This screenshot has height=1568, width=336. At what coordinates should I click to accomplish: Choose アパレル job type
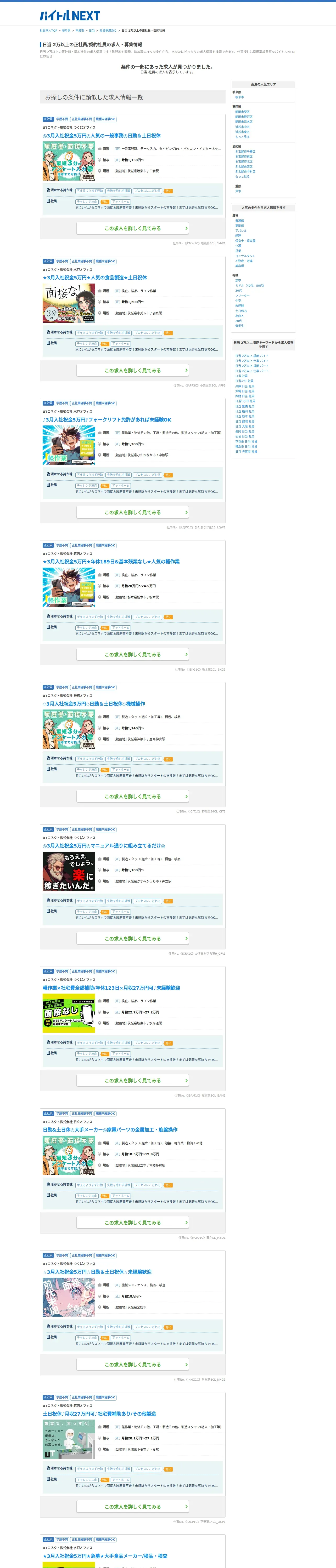tap(241, 231)
